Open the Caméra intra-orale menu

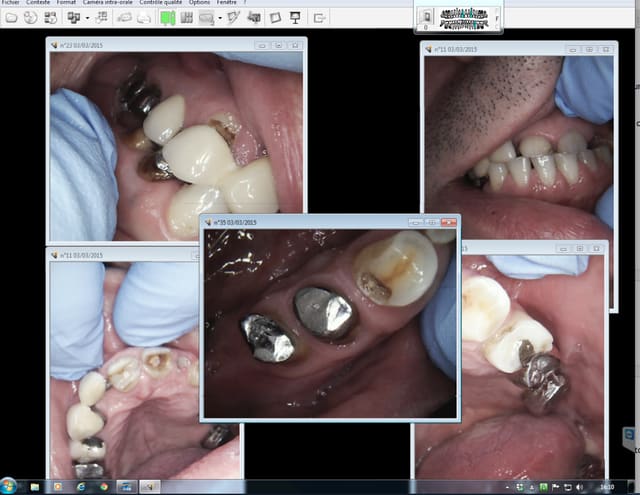(x=108, y=3)
